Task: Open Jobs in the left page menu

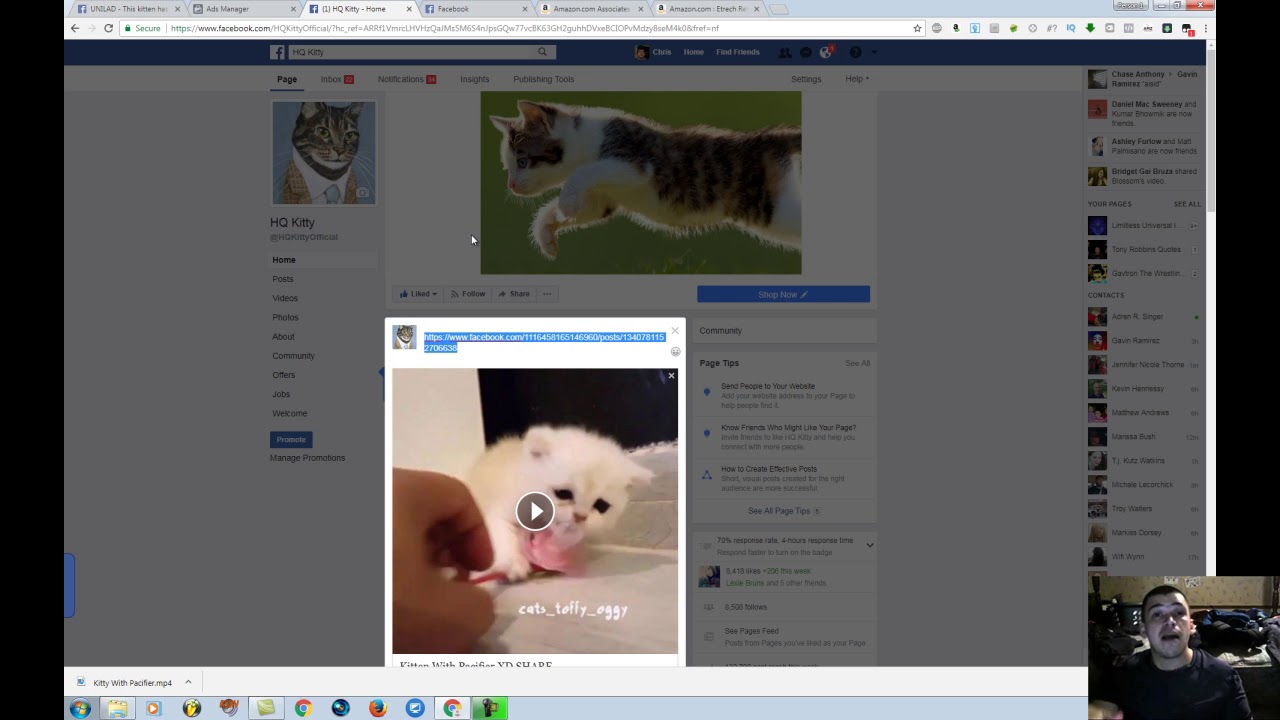Action: click(281, 394)
